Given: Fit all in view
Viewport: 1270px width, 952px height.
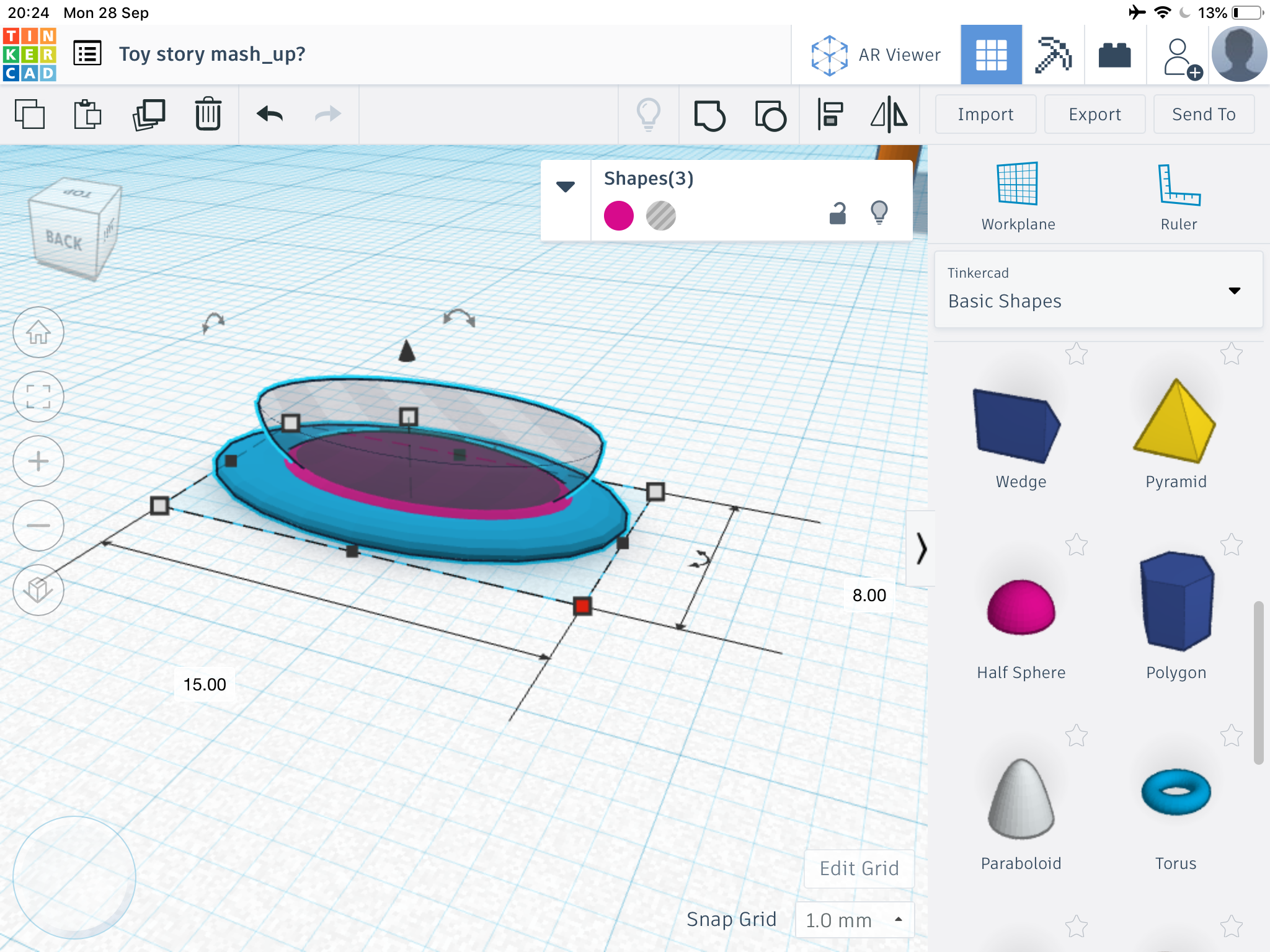Looking at the screenshot, I should tap(38, 397).
